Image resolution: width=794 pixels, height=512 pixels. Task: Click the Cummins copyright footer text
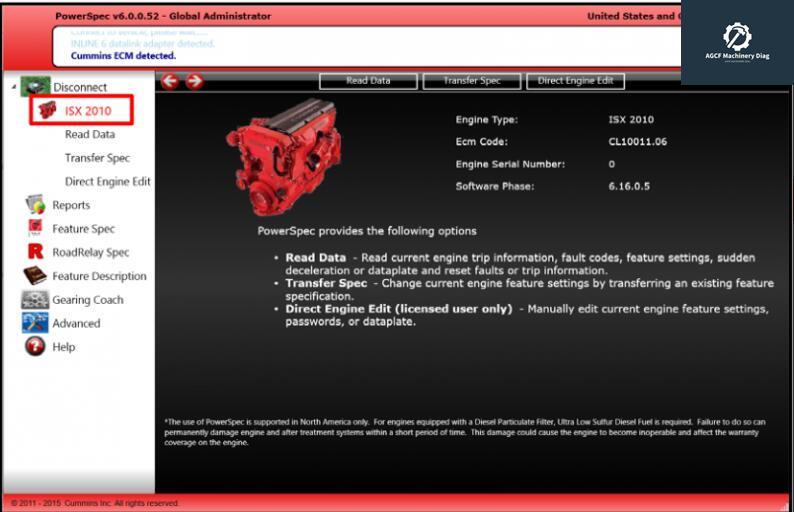pos(95,503)
